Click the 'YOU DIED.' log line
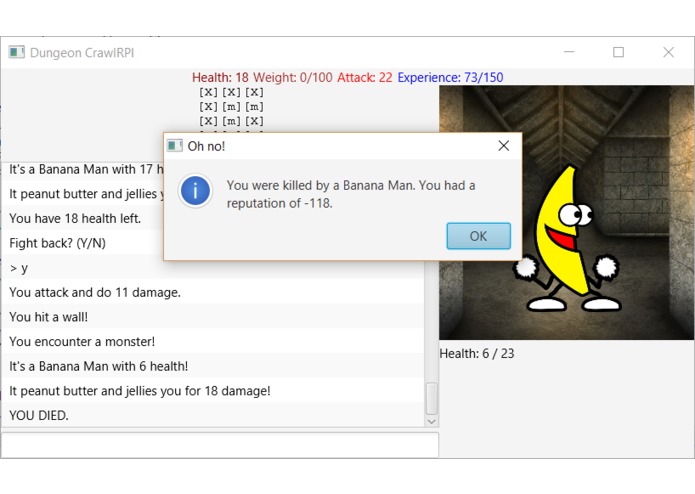695x494 pixels. (39, 415)
